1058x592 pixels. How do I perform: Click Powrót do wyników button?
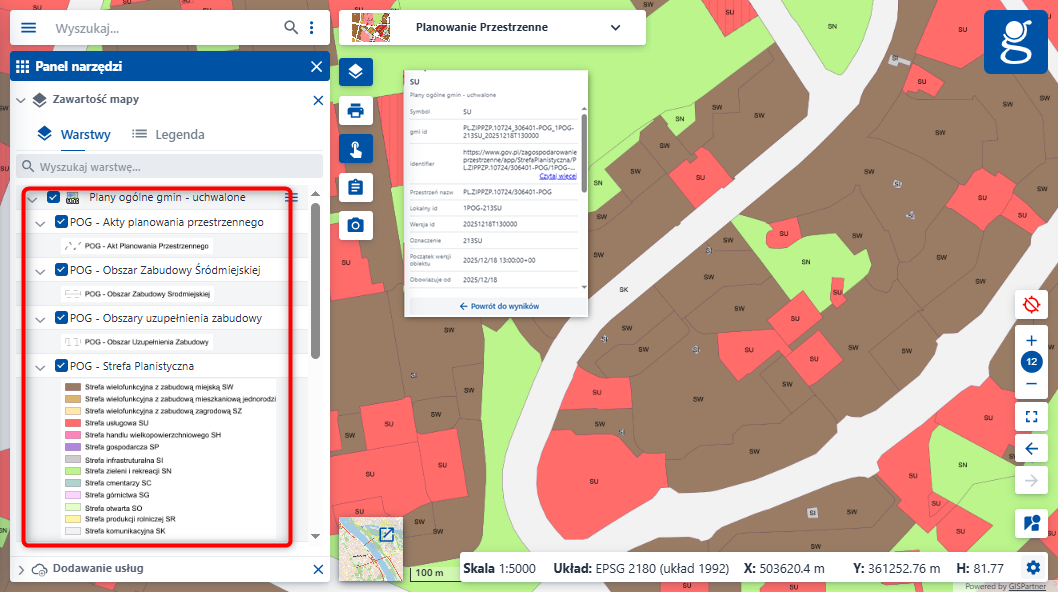[499, 305]
